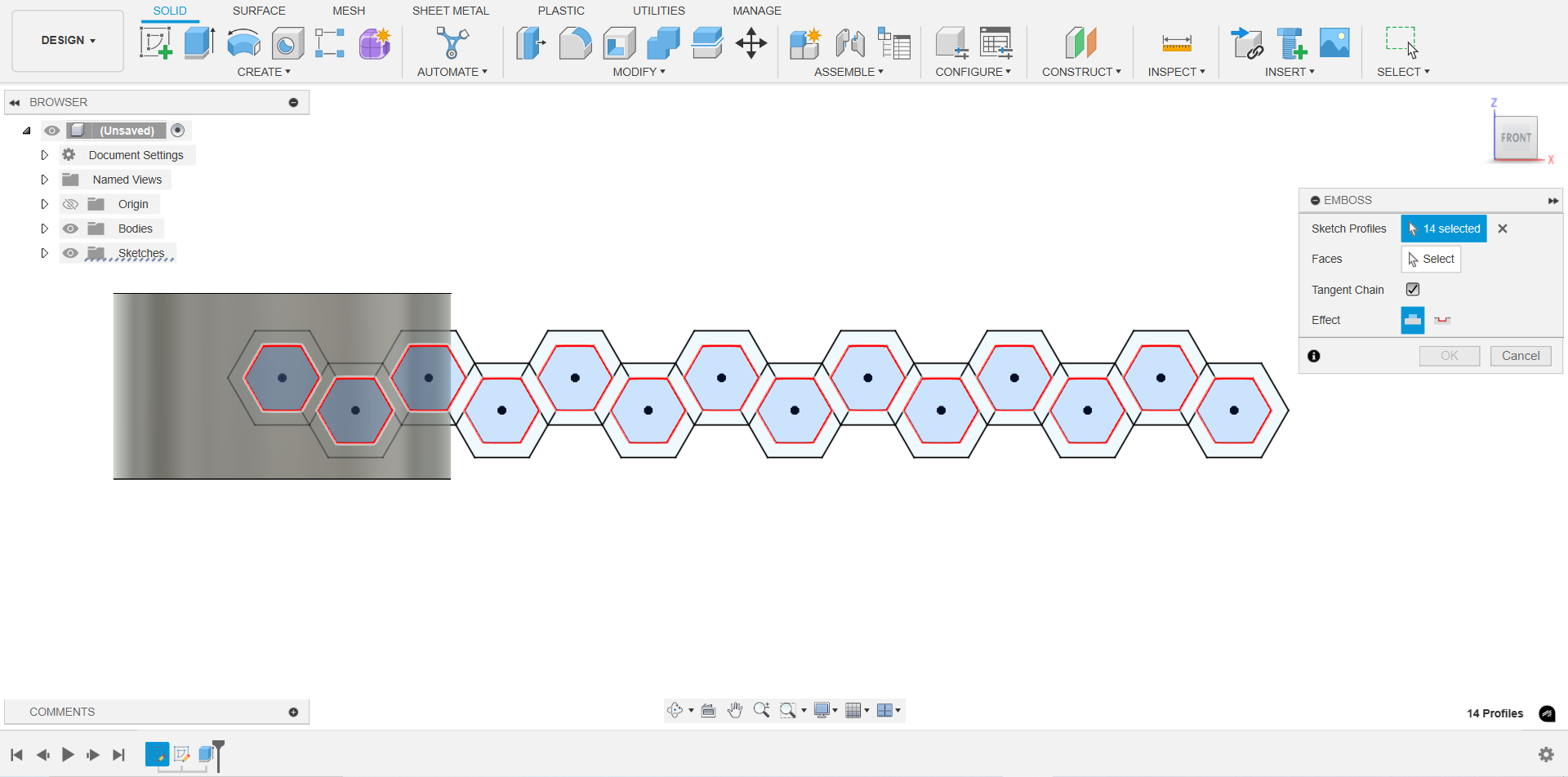Open the Change Parameters table

[x=996, y=42]
